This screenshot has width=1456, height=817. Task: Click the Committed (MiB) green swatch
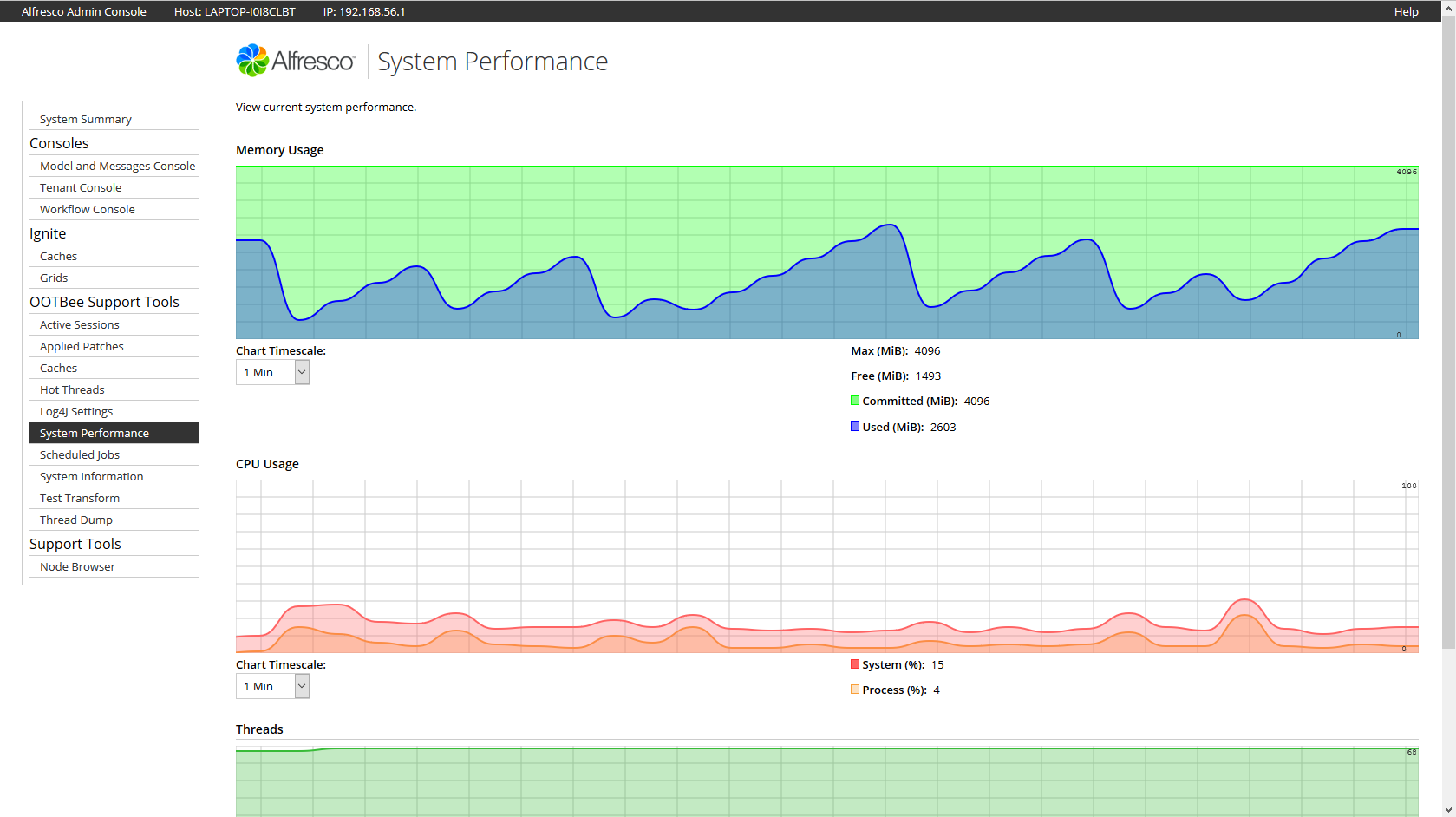[x=855, y=401]
